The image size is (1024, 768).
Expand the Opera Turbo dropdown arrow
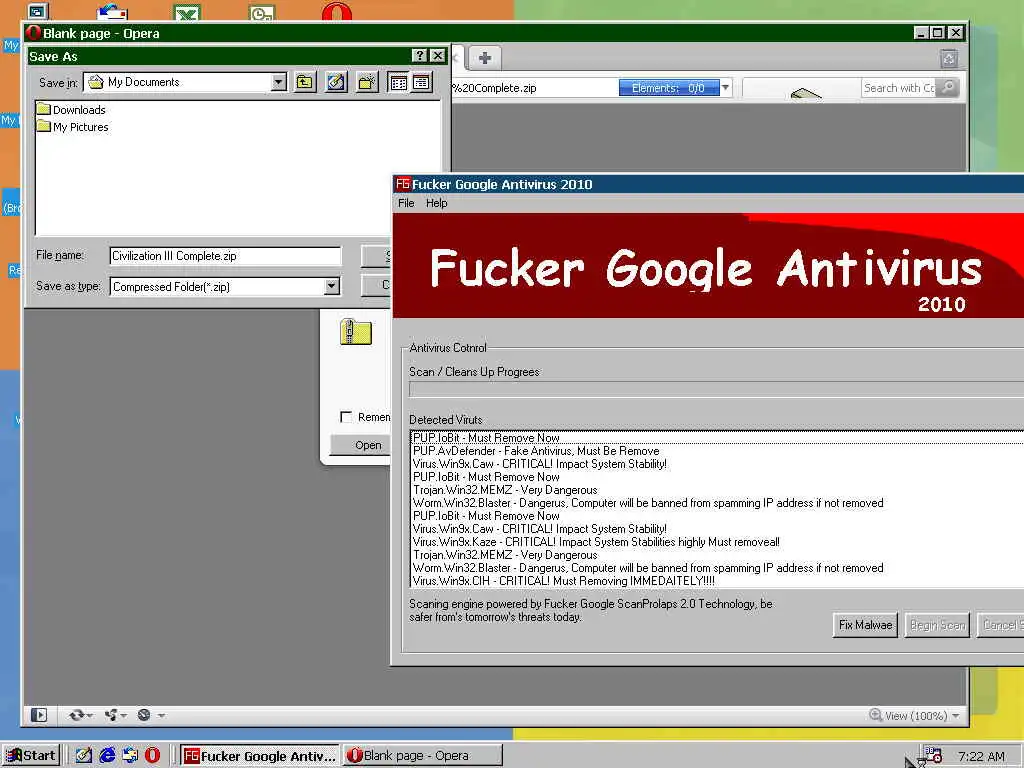[x=161, y=716]
